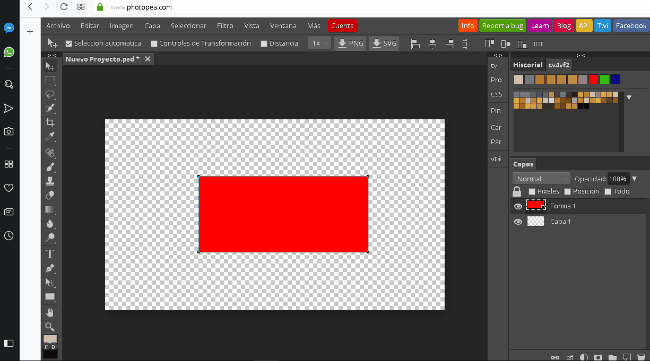Image resolution: width=650 pixels, height=361 pixels.
Task: Choose the Path Selection tool
Action: [50, 283]
